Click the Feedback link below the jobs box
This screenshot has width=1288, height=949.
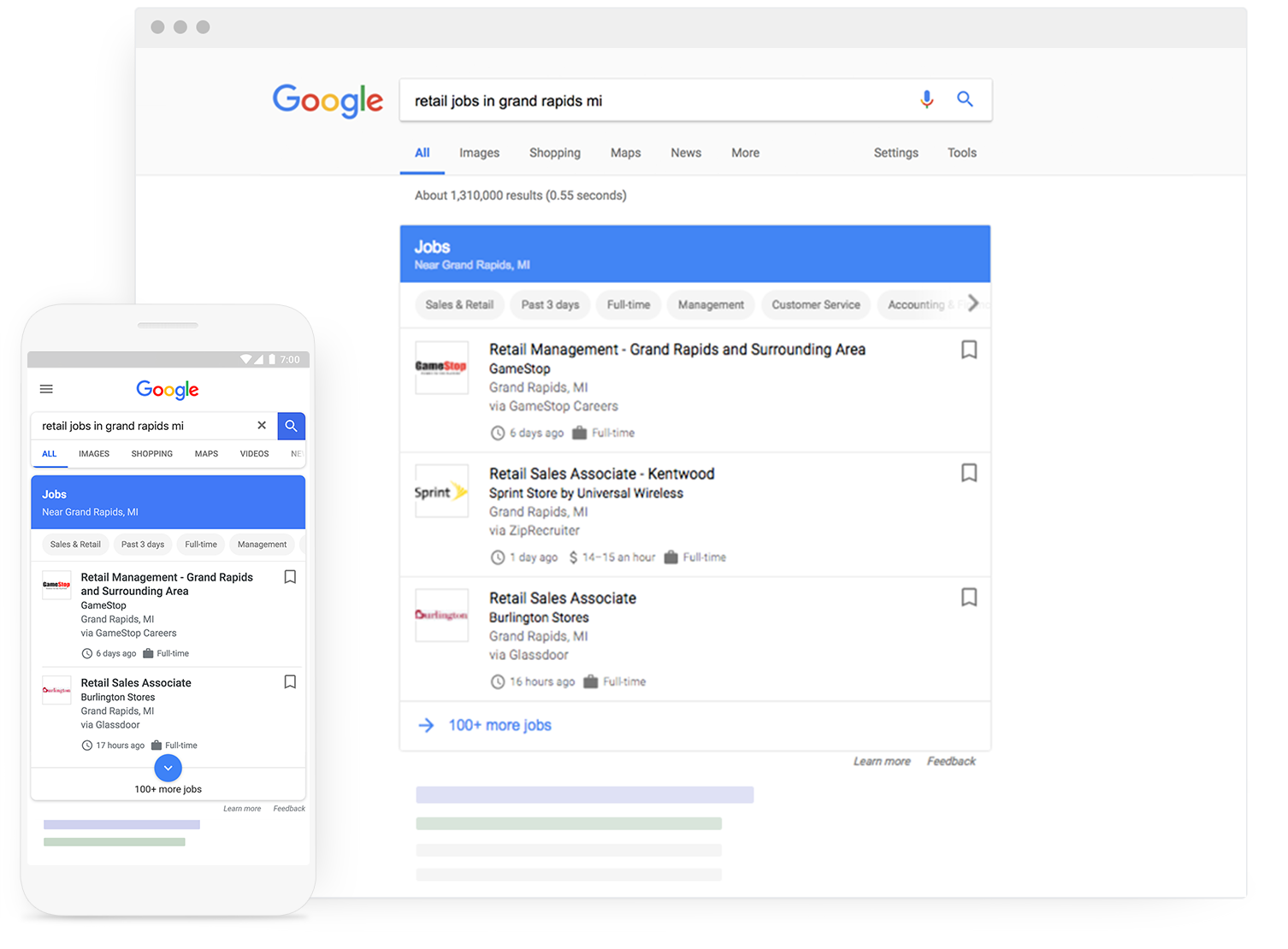(x=951, y=761)
